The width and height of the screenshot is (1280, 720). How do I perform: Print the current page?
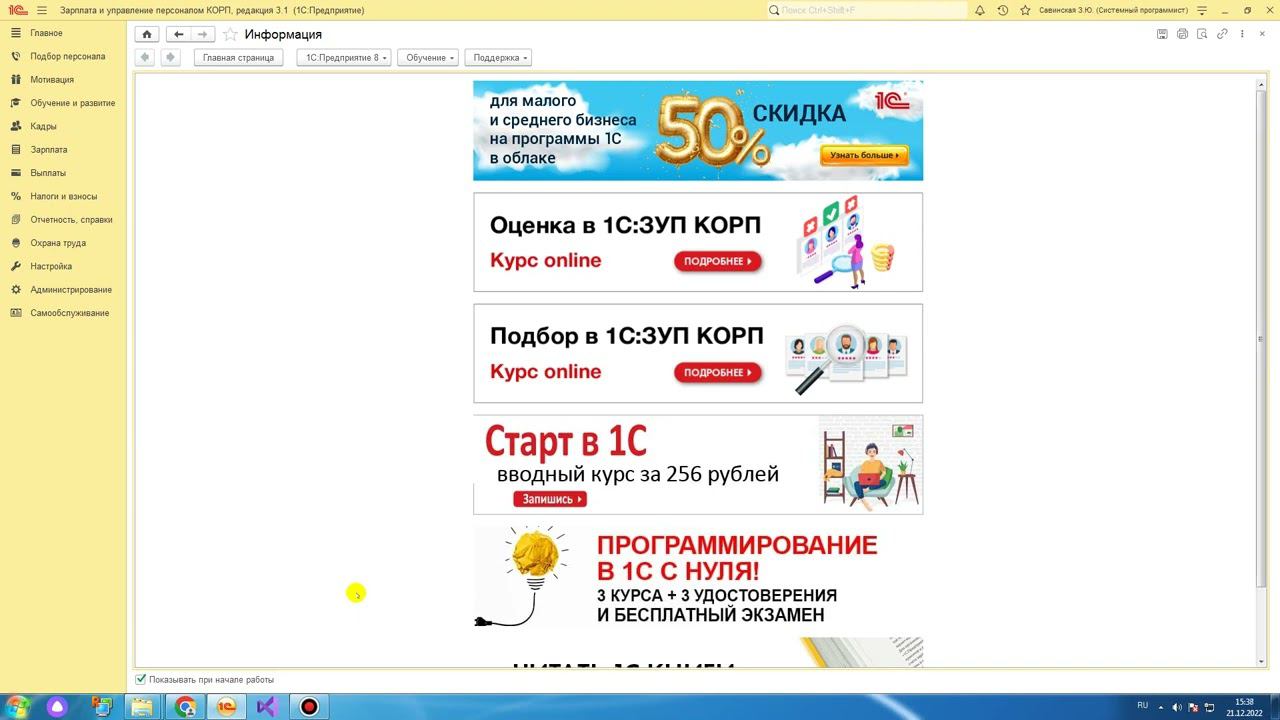(x=1182, y=34)
